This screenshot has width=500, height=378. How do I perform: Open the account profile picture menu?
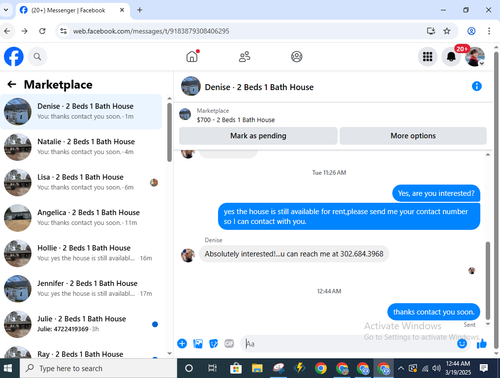click(x=475, y=57)
